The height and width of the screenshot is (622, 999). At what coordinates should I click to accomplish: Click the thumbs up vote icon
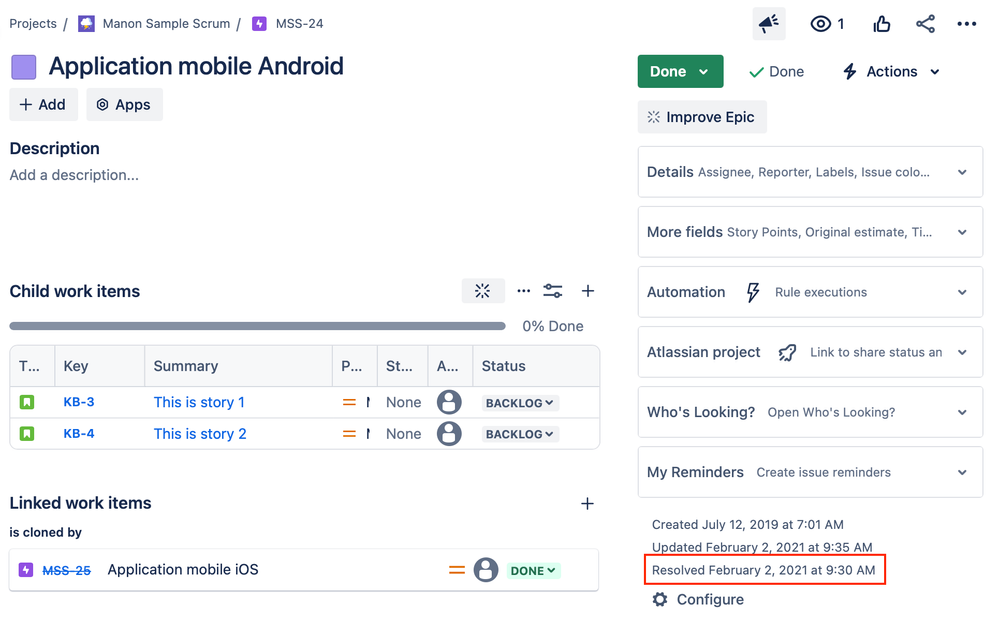[882, 24]
